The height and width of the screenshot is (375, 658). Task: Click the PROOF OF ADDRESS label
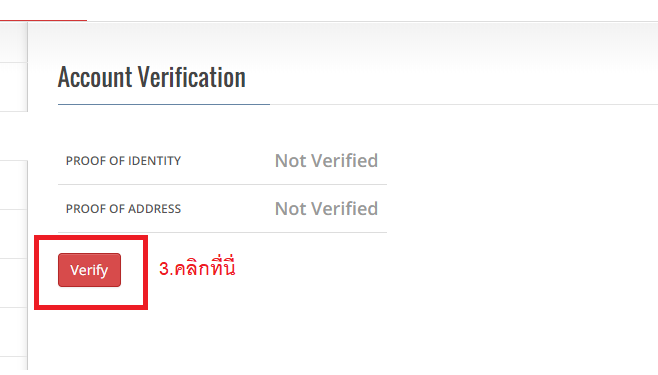tap(123, 209)
